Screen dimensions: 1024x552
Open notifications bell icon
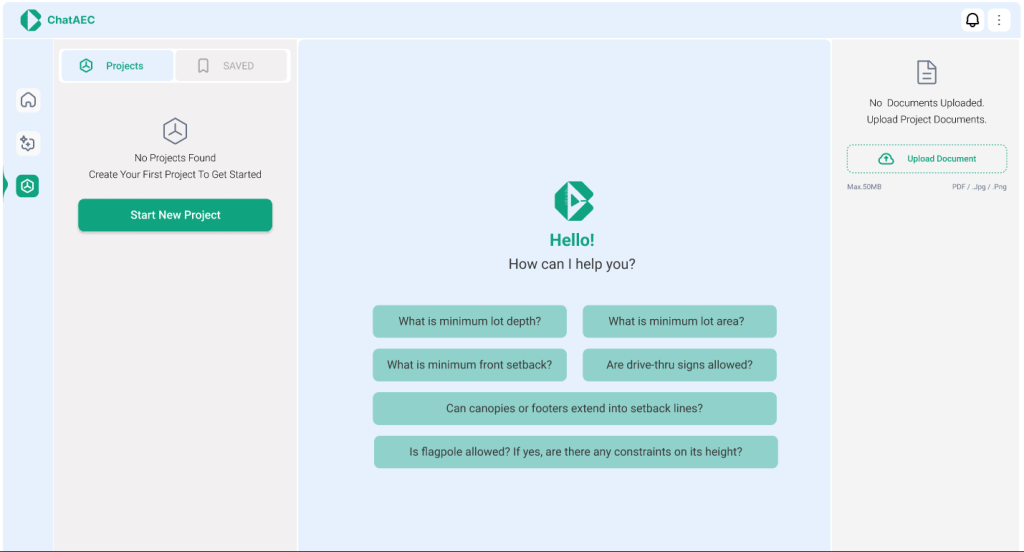coord(972,20)
